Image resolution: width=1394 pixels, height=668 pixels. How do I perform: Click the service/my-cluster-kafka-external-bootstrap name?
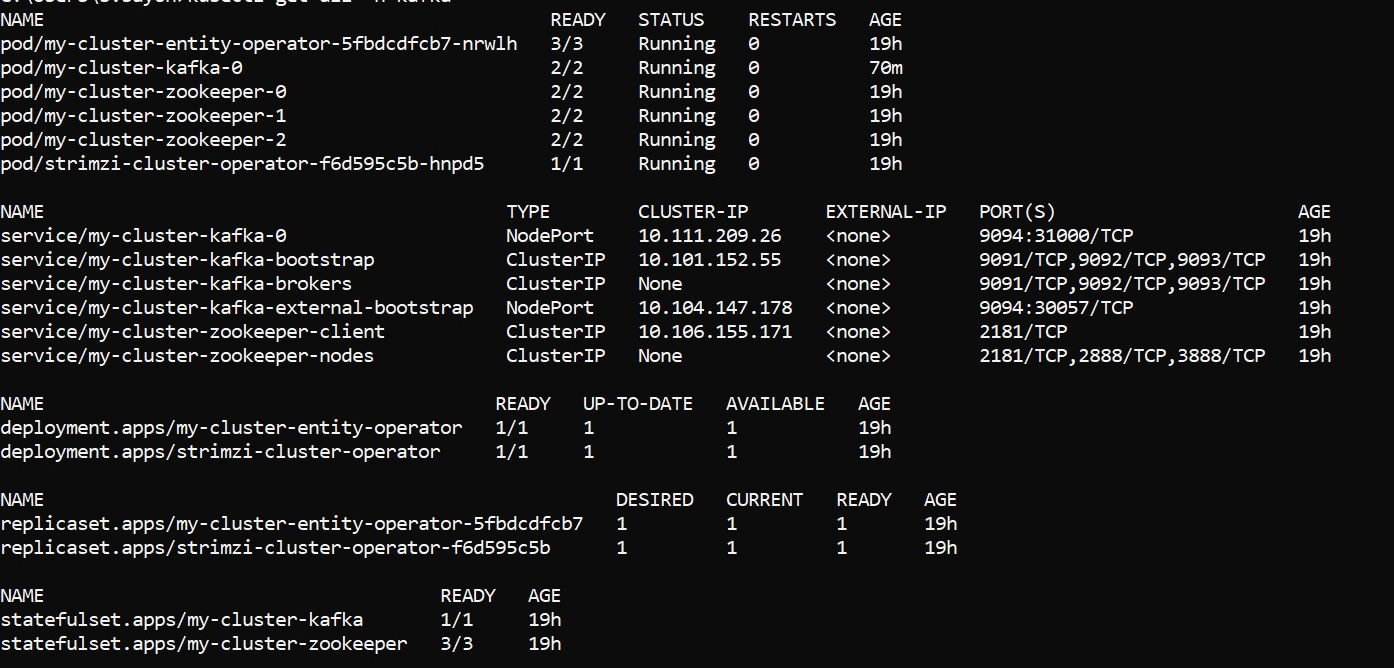coord(237,308)
